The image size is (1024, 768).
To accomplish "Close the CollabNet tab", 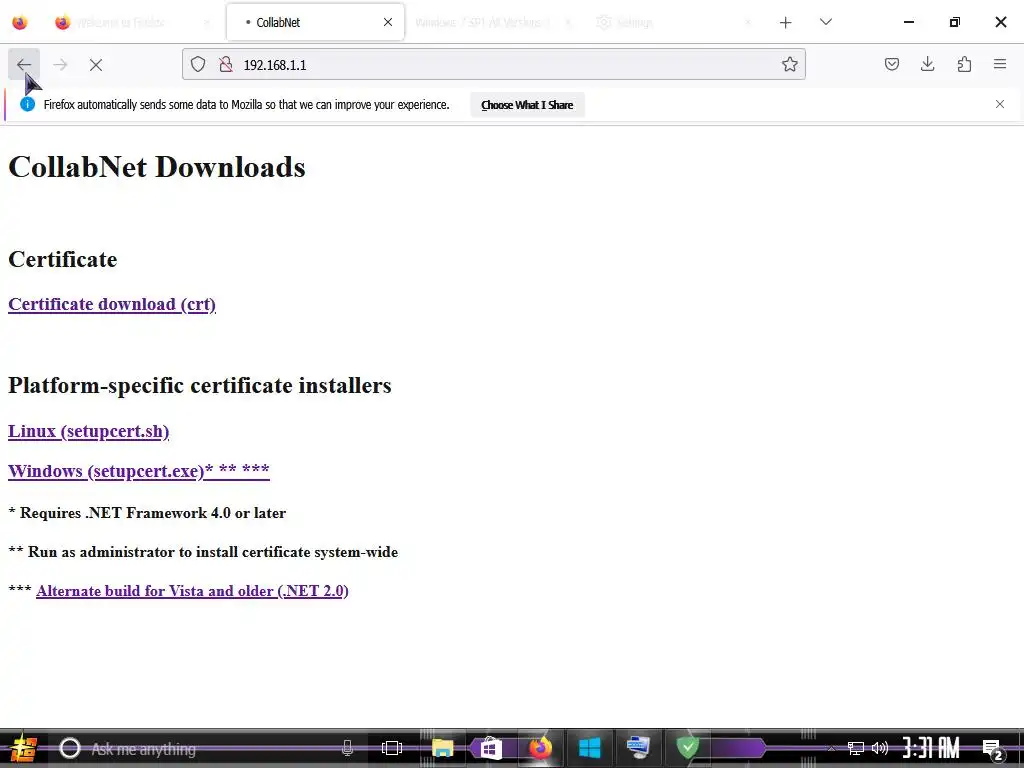I will (388, 22).
